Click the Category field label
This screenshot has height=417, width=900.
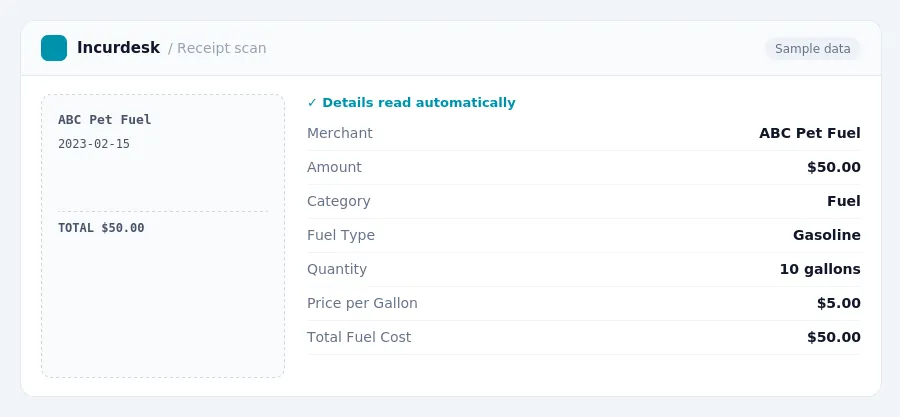[x=339, y=201]
